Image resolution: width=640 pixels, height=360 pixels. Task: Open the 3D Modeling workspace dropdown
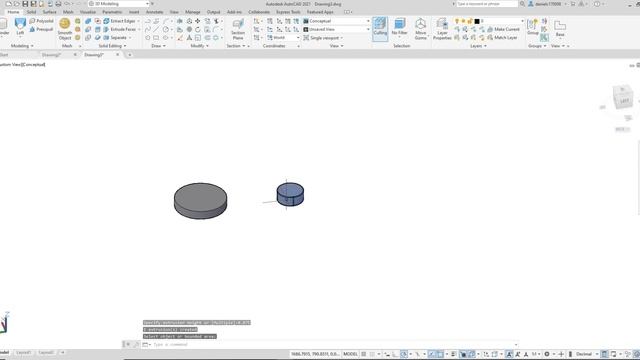(119, 4)
